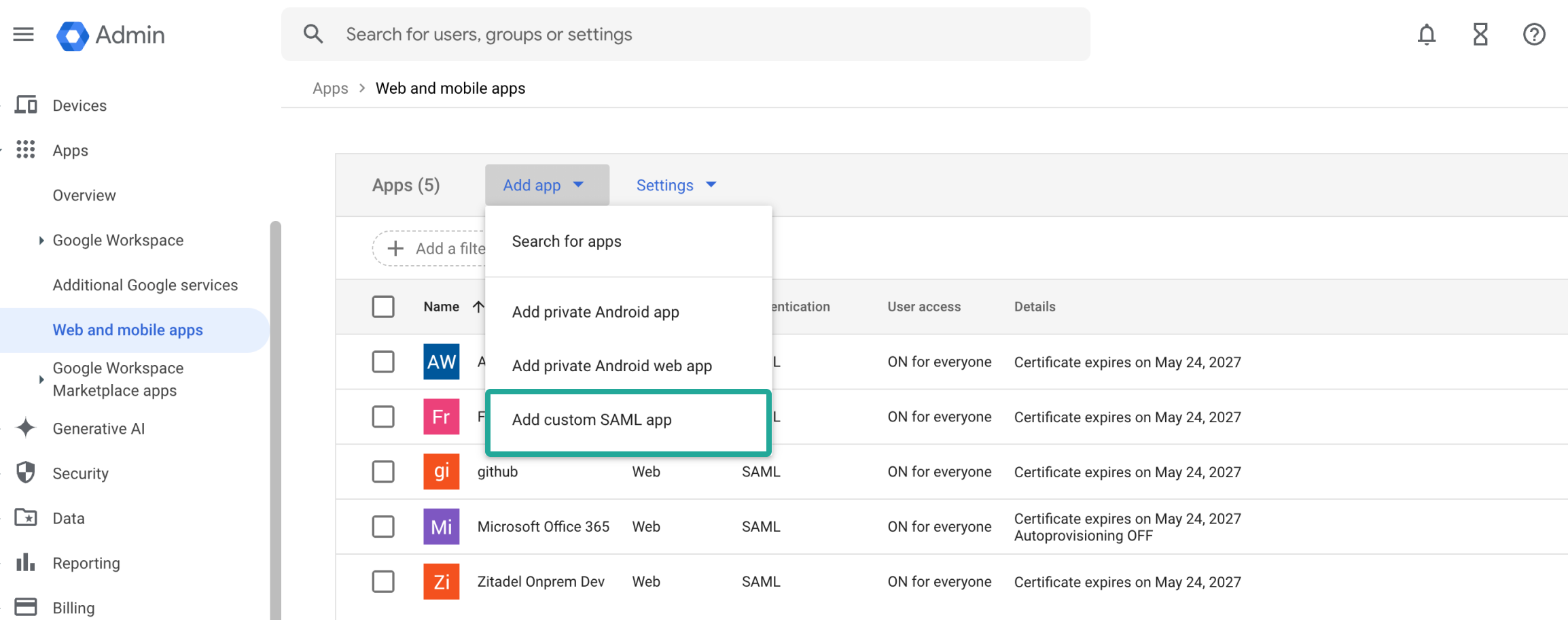Screen dimensions: 1568x620
Task: Open the main hamburger menu
Action: click(24, 34)
